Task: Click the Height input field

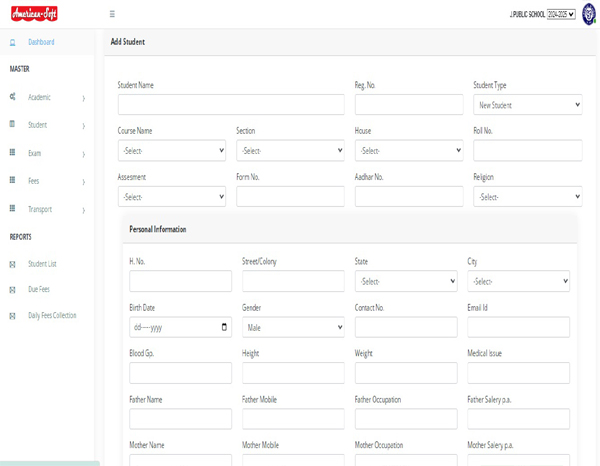Action: 293,373
